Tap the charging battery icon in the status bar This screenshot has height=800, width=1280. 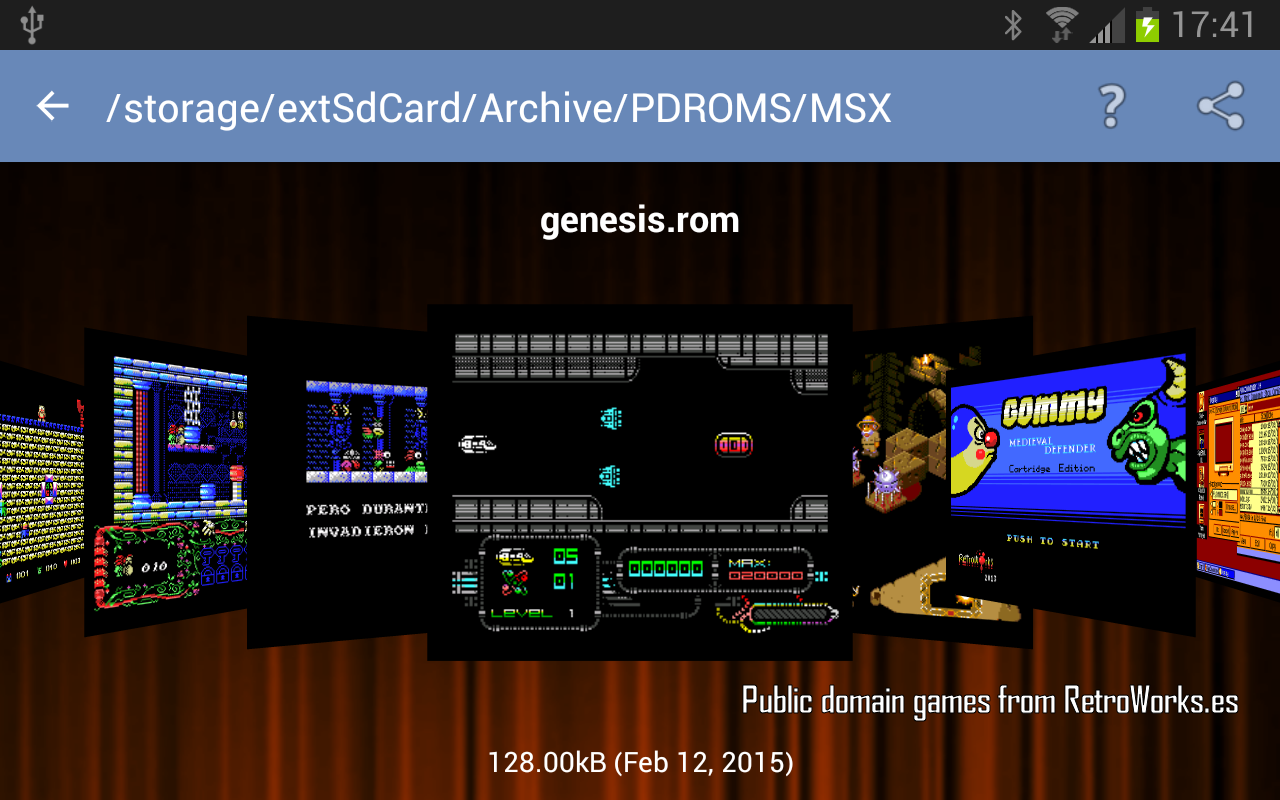click(1148, 25)
